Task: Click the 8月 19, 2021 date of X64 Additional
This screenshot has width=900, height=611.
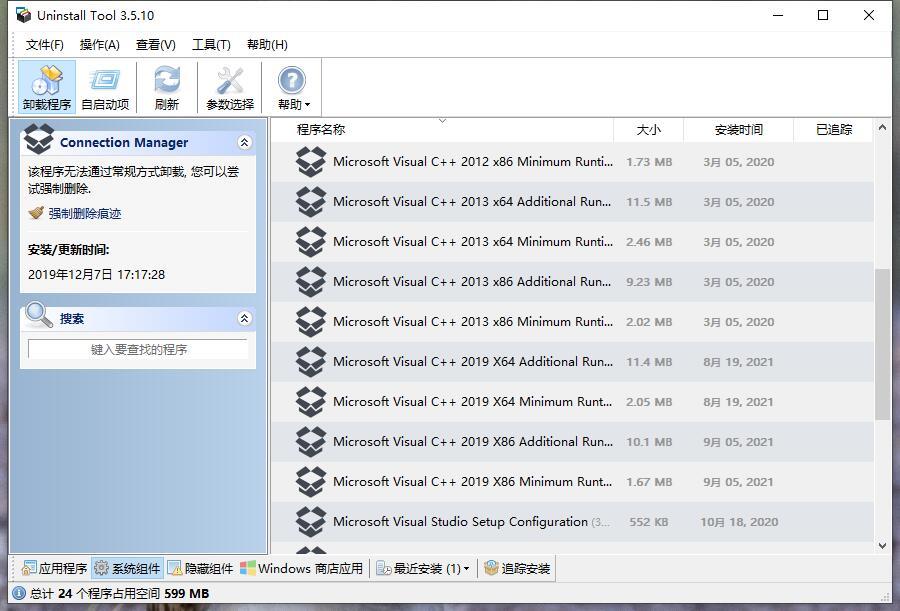Action: (738, 362)
